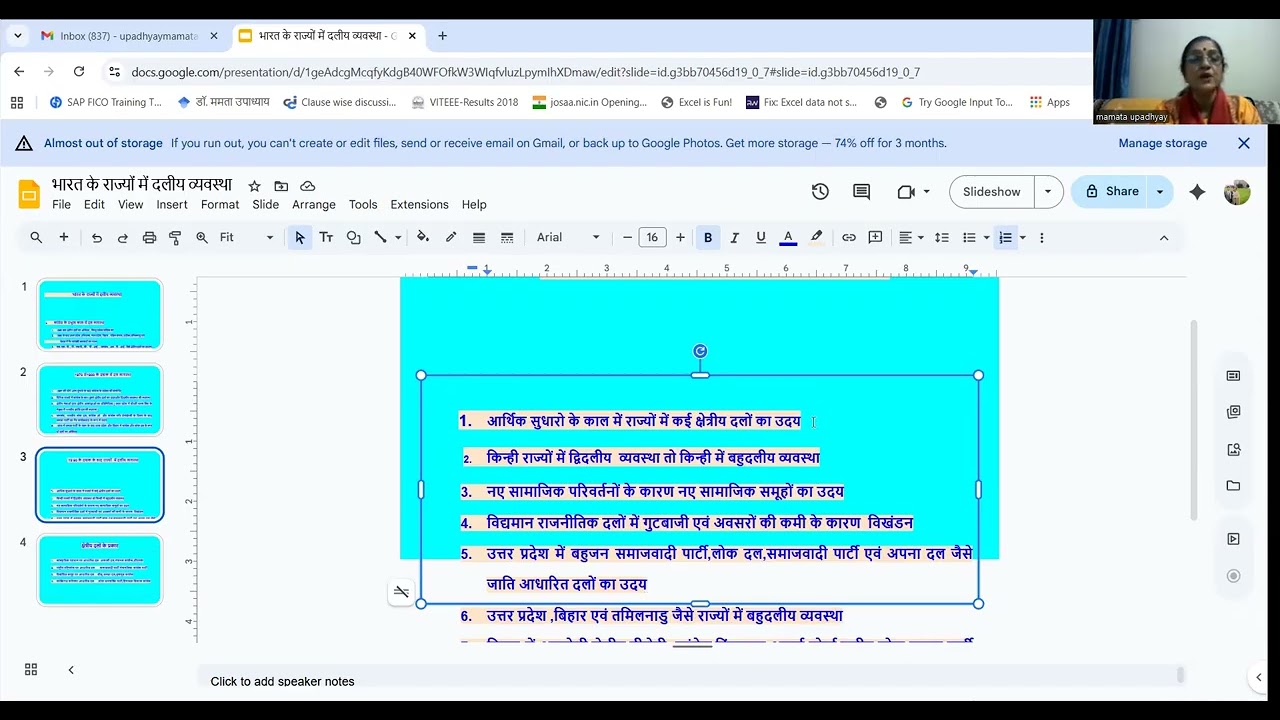The width and height of the screenshot is (1280, 720).
Task: Click the Move to folder icon
Action: 281,186
